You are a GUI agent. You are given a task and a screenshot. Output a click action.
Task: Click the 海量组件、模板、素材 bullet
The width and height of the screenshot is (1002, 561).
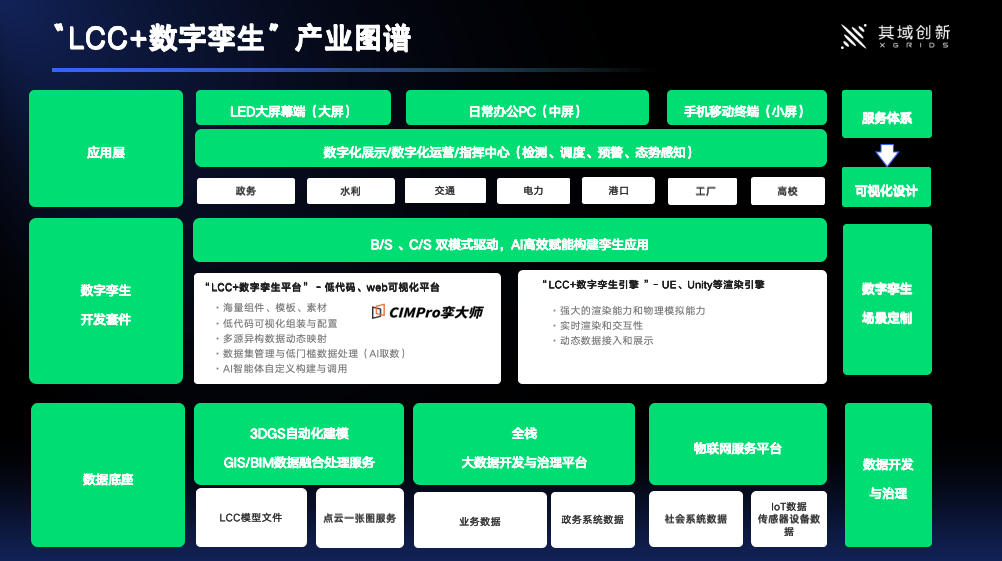[x=271, y=307]
